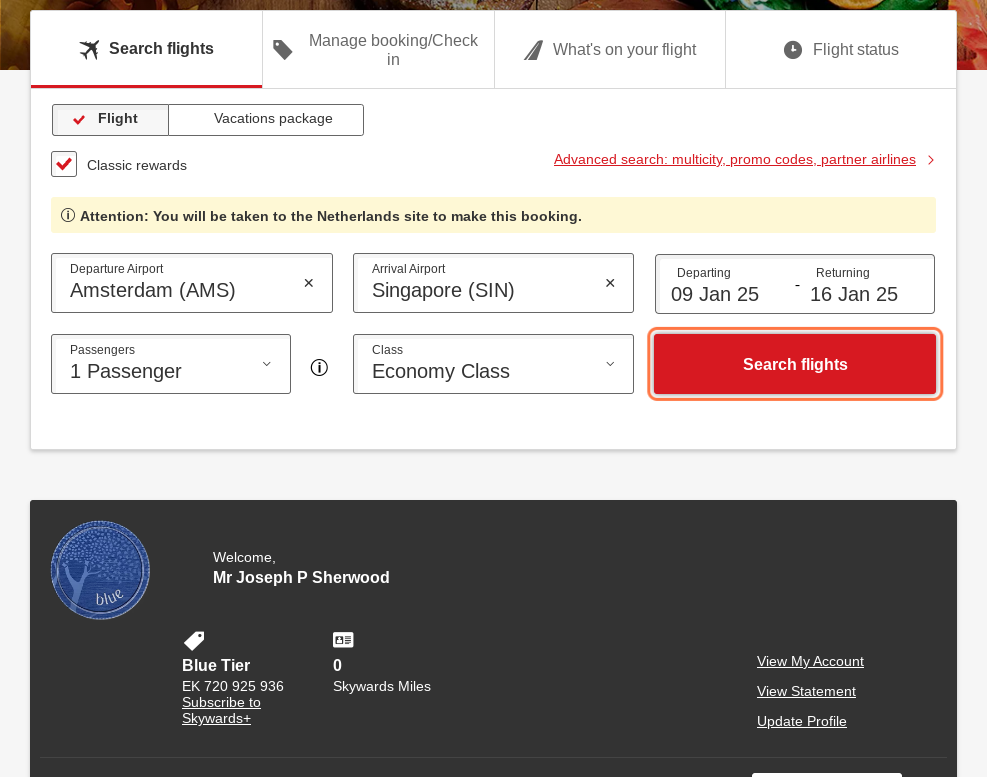The image size is (987, 777).
Task: Click the EK 720 925 936 membership number
Action: 233,686
